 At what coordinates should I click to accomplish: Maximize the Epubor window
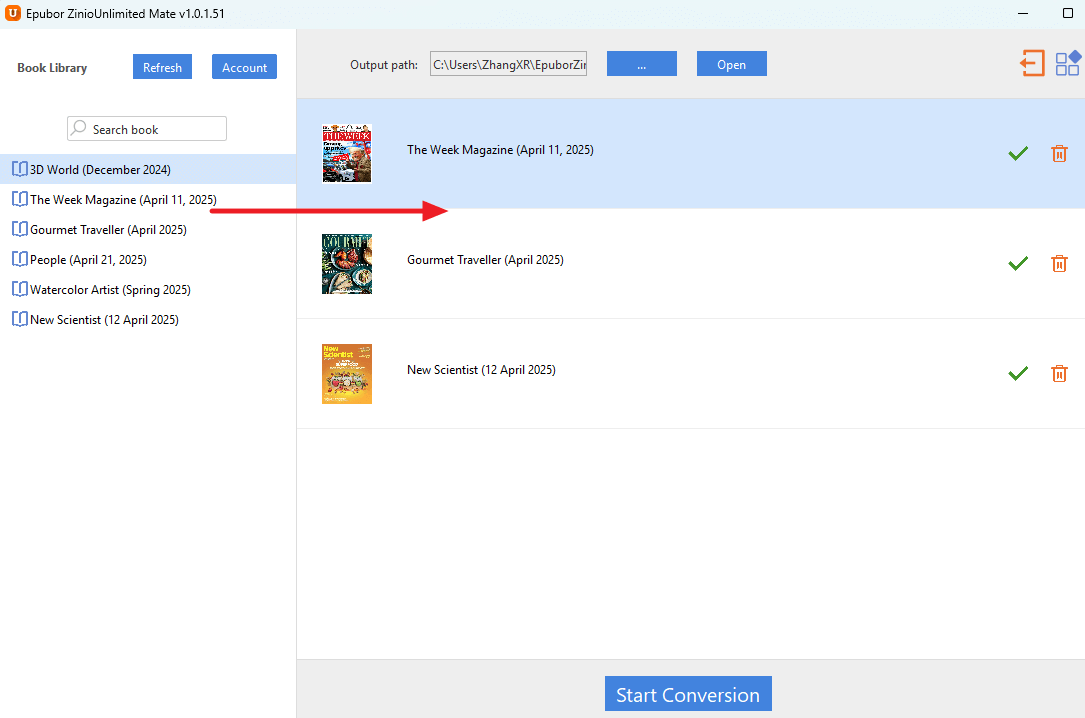point(1068,13)
